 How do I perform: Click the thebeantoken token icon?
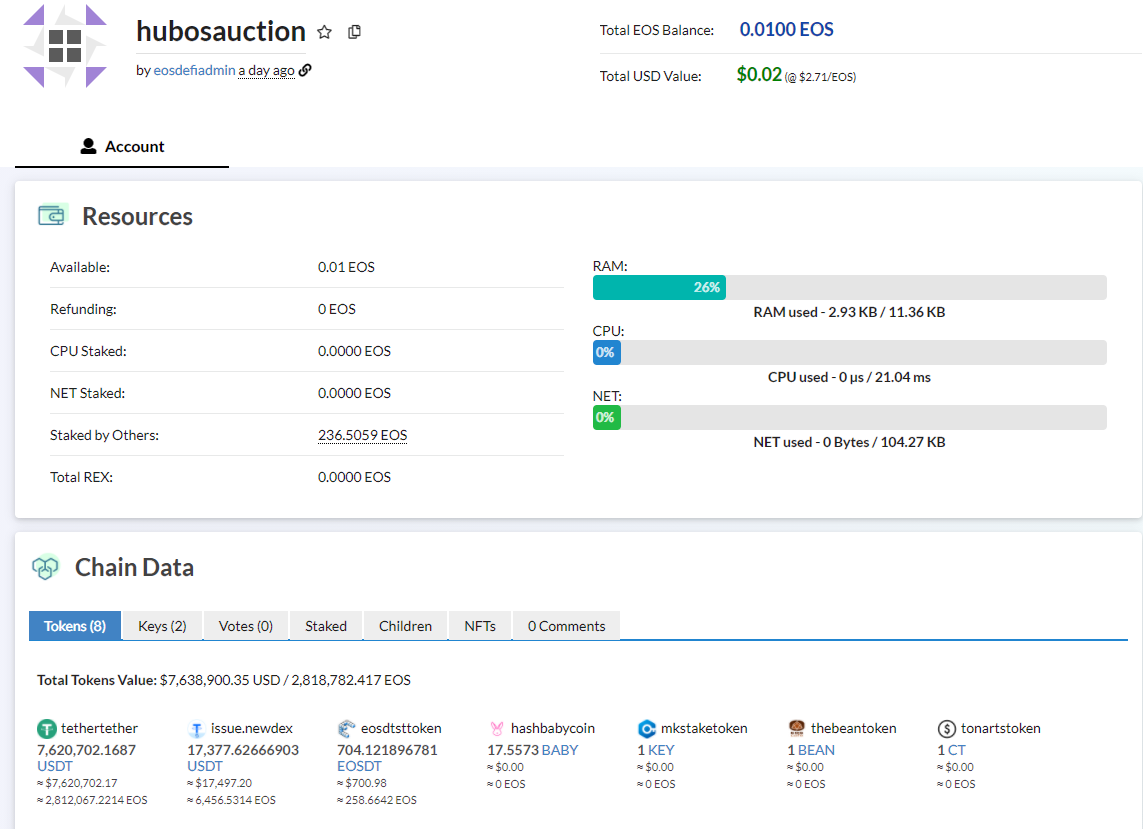coord(796,729)
